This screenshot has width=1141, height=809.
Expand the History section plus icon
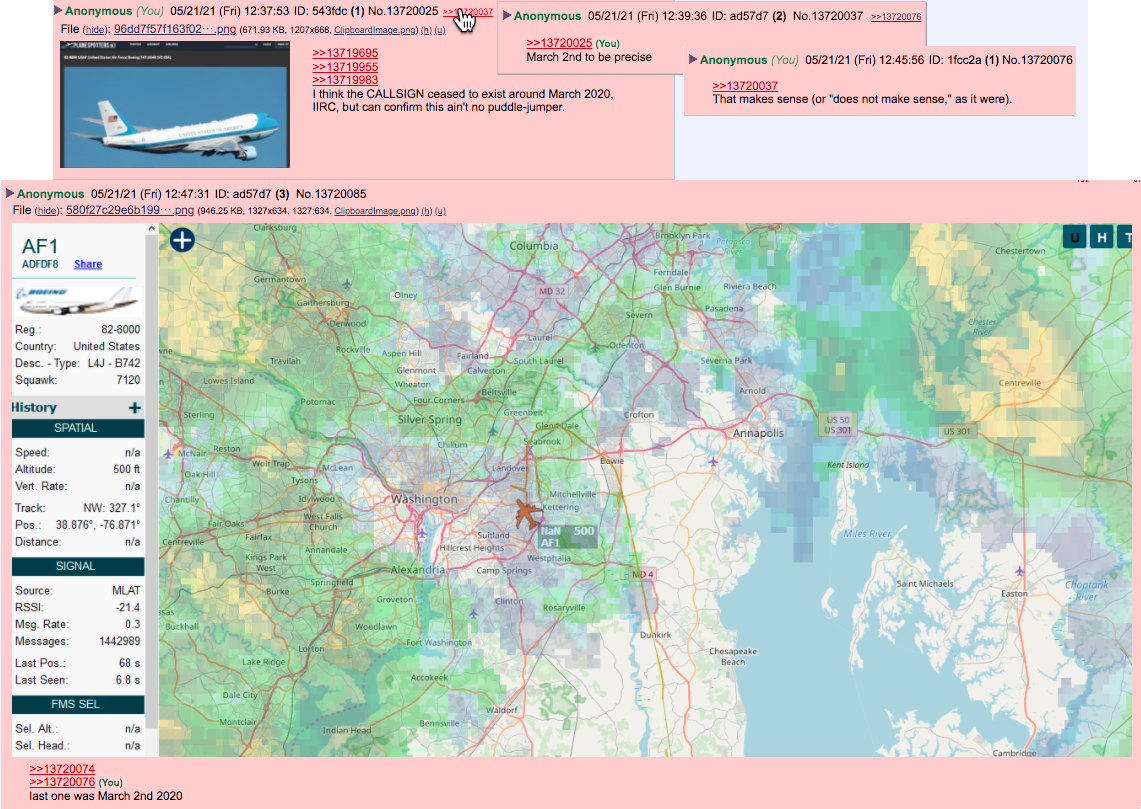(x=135, y=408)
